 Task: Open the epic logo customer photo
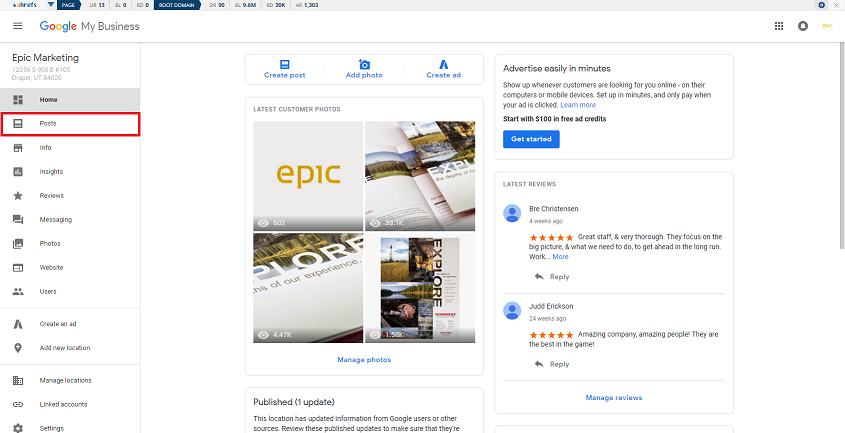coord(308,176)
